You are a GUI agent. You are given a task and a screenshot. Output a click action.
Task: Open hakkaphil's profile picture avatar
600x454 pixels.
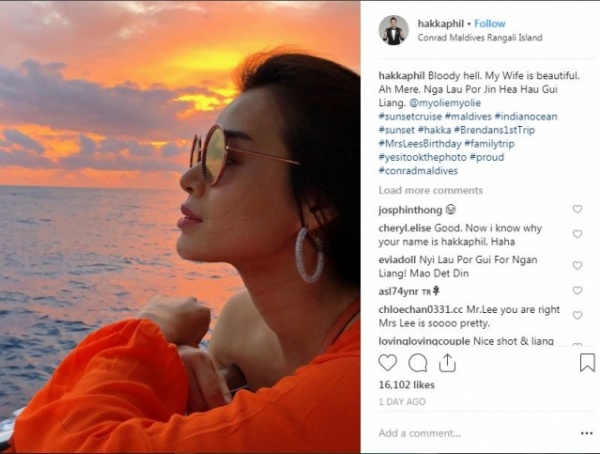393,30
